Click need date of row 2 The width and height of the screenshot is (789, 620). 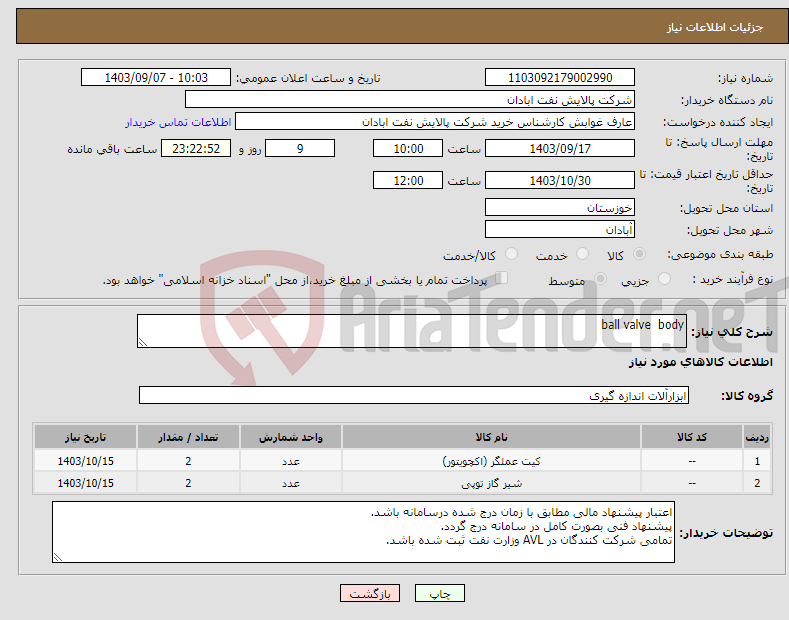pyautogui.click(x=86, y=483)
